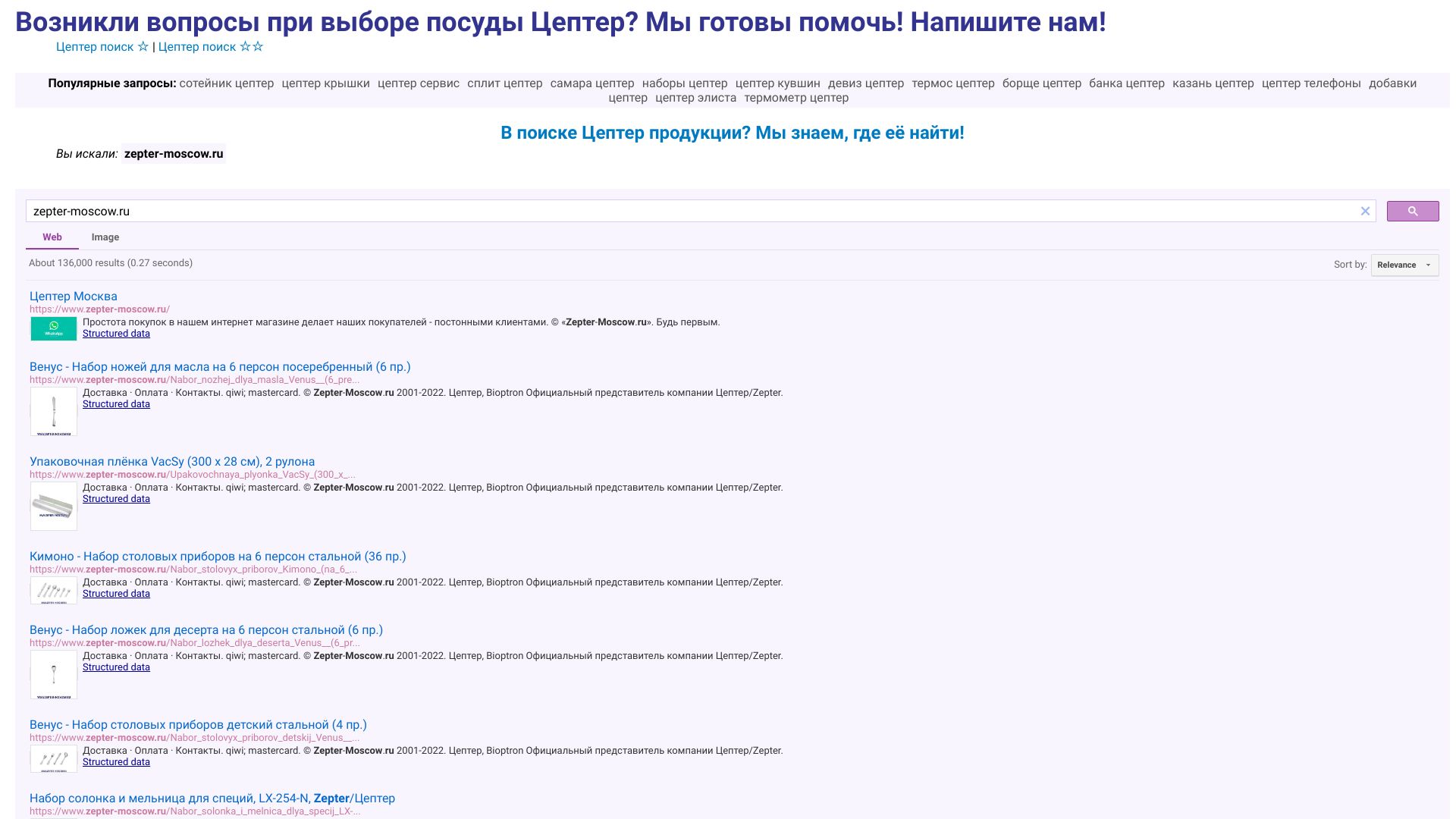Click popular query 'казань цептер'
Image resolution: width=1456 pixels, height=819 pixels.
tap(1213, 83)
